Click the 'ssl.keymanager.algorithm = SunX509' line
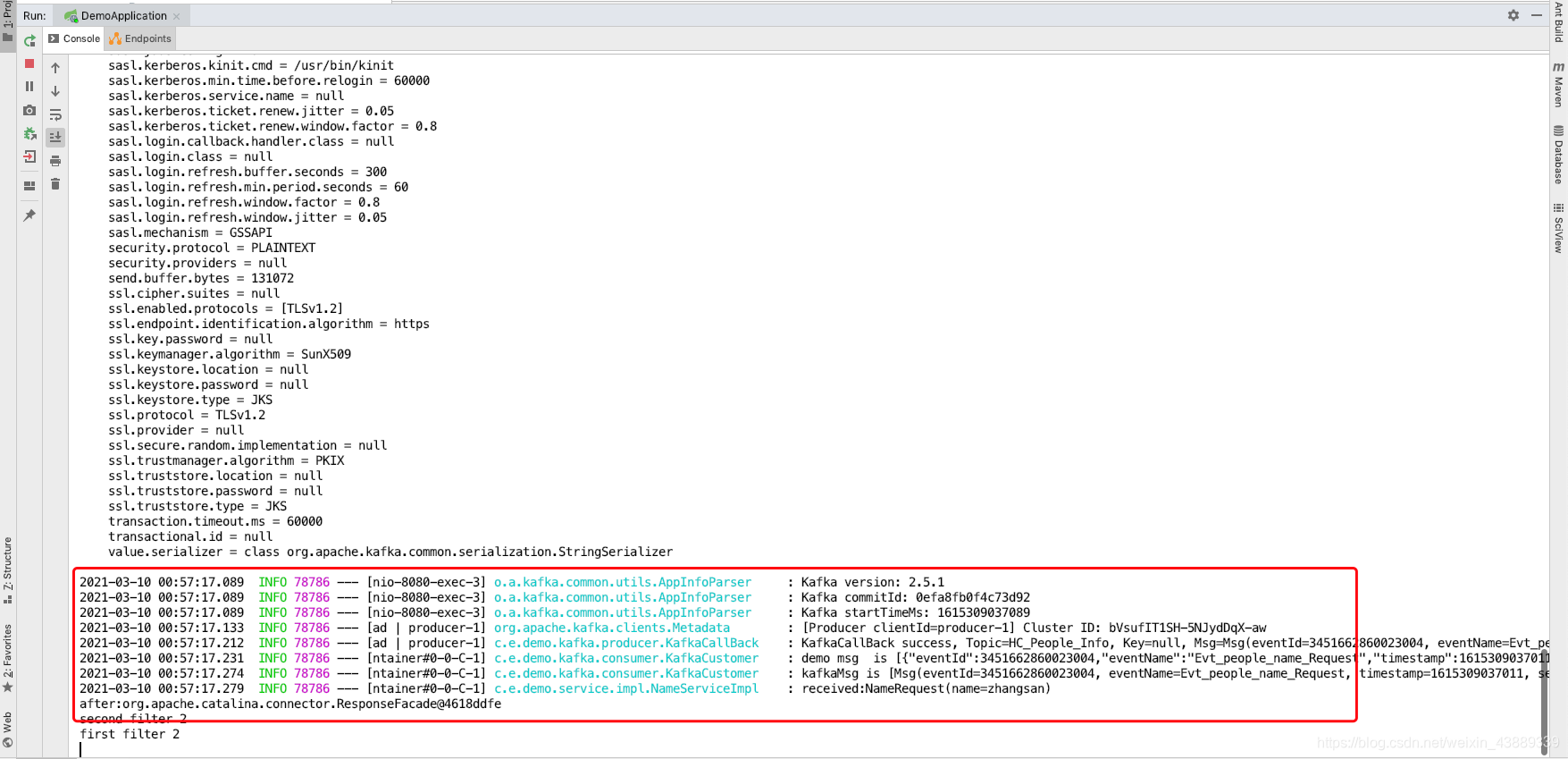Viewport: 1568px width, 759px height. (x=230, y=354)
